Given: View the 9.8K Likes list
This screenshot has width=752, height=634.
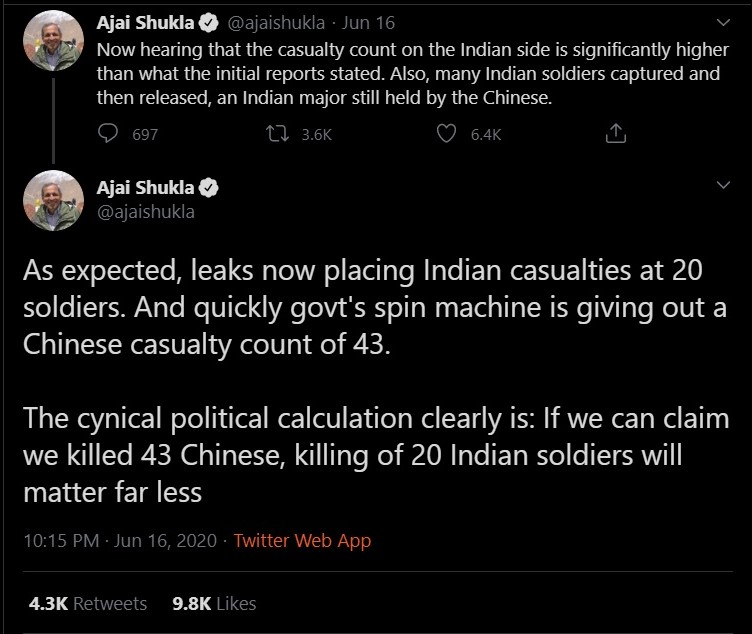Looking at the screenshot, I should [x=214, y=603].
